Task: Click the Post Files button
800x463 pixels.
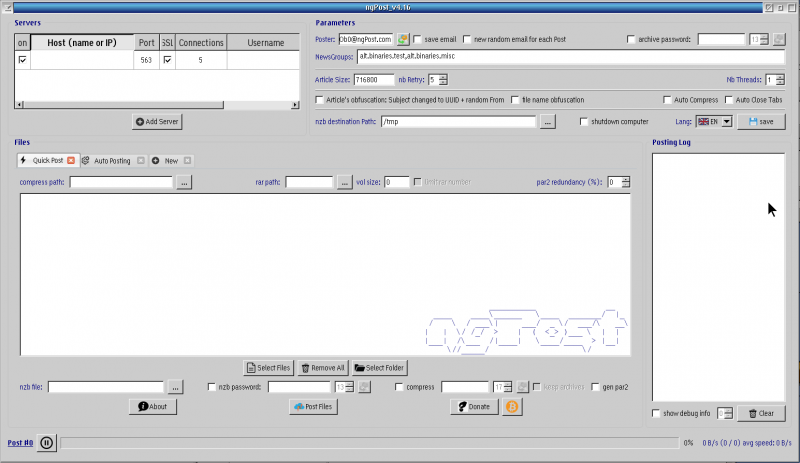Action: click(x=313, y=407)
